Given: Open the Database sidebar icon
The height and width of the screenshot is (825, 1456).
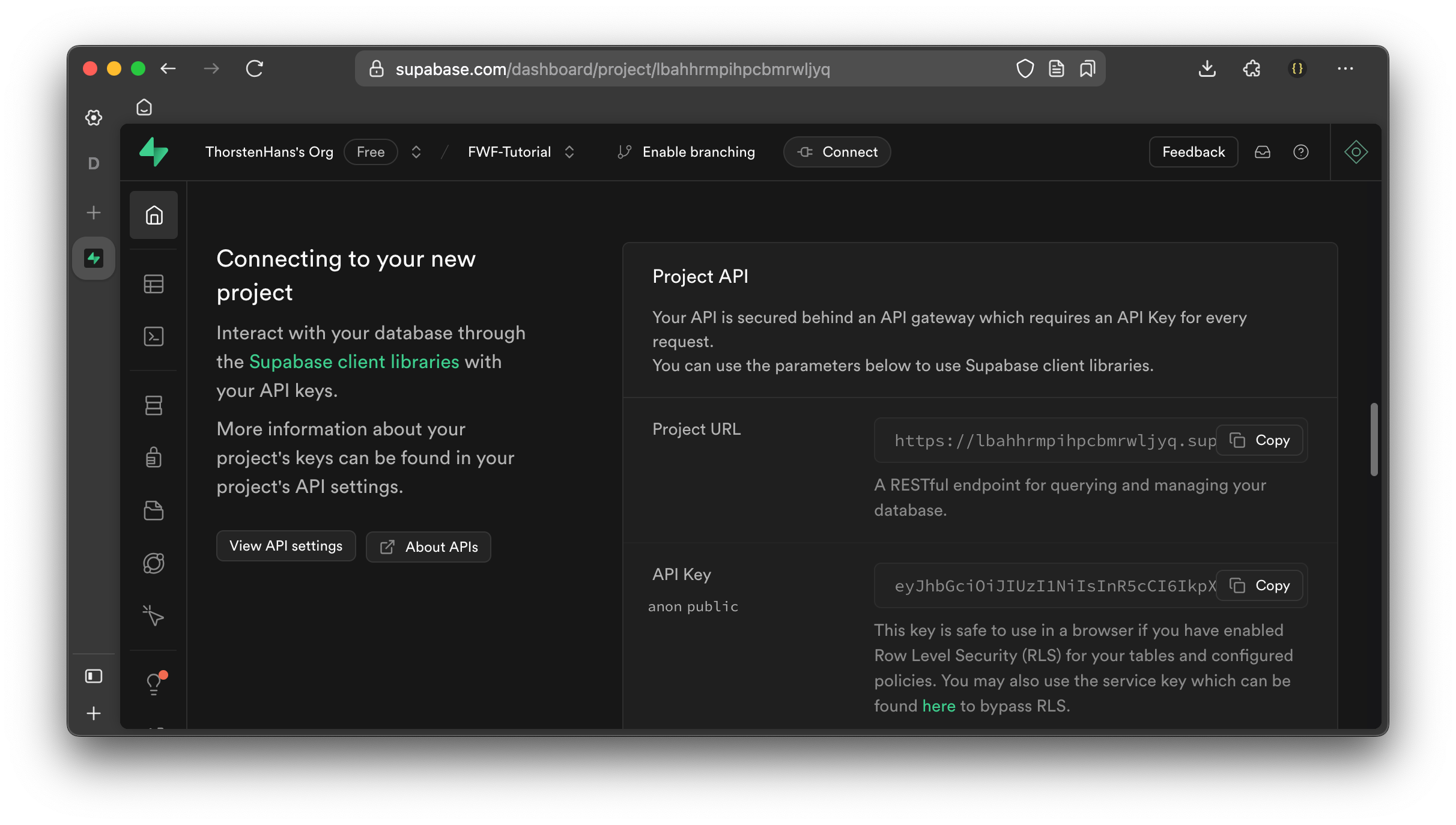Looking at the screenshot, I should click(154, 405).
